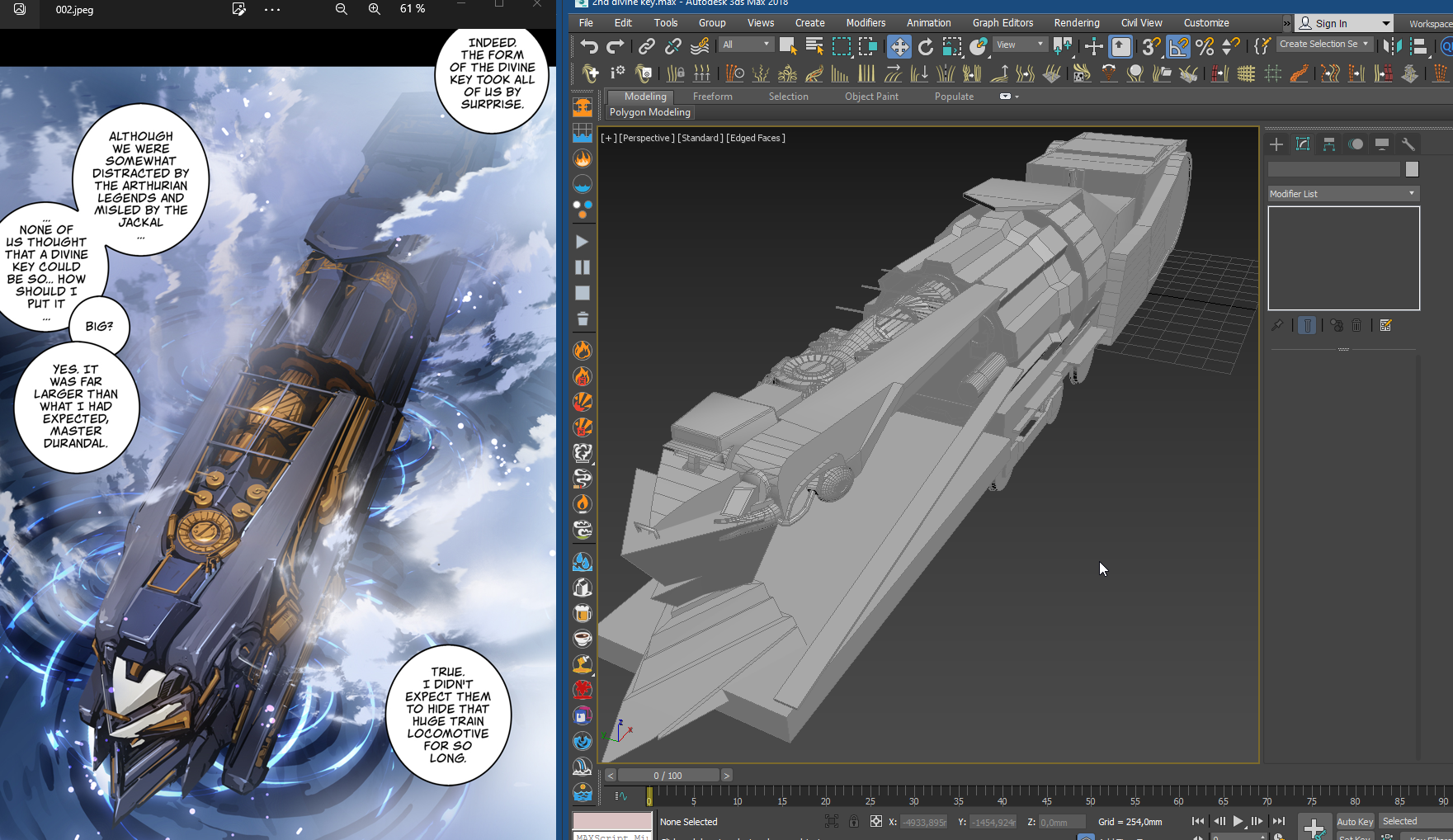Switch to the Freeform ribbon tab
This screenshot has width=1453, height=840.
[712, 97]
